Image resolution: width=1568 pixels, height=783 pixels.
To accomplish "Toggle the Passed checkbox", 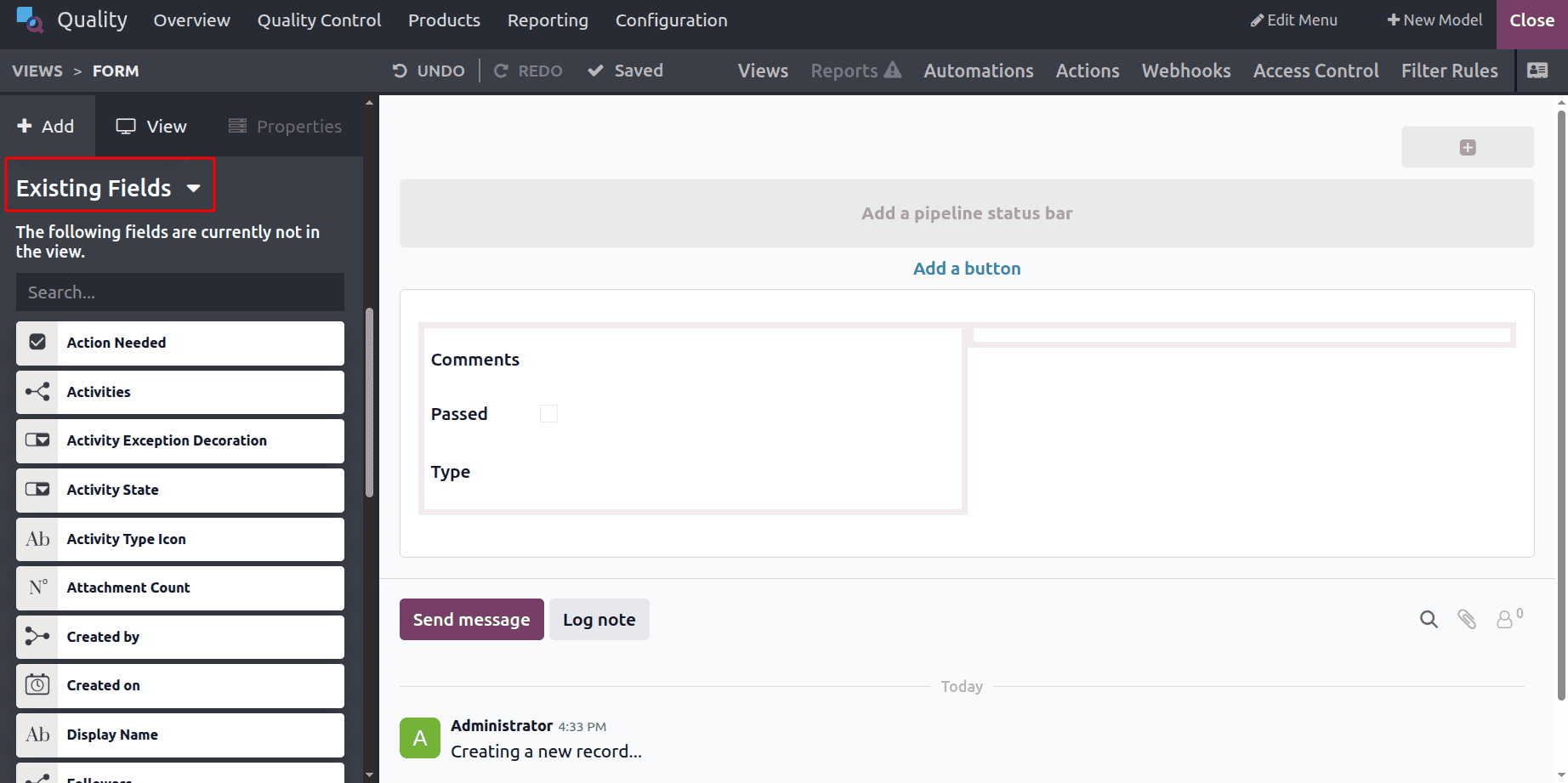I will click(549, 414).
